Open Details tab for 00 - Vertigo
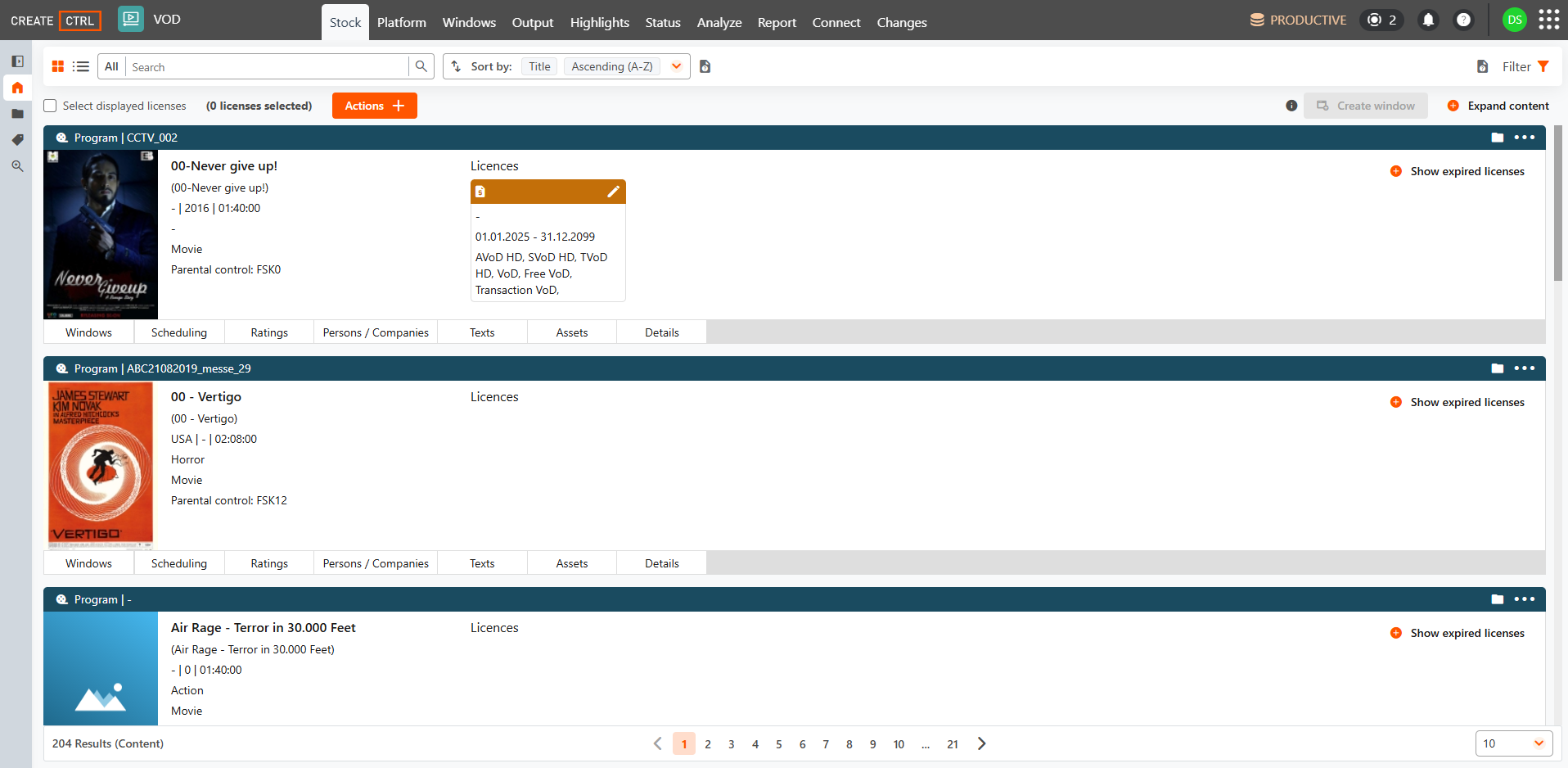 (x=662, y=563)
